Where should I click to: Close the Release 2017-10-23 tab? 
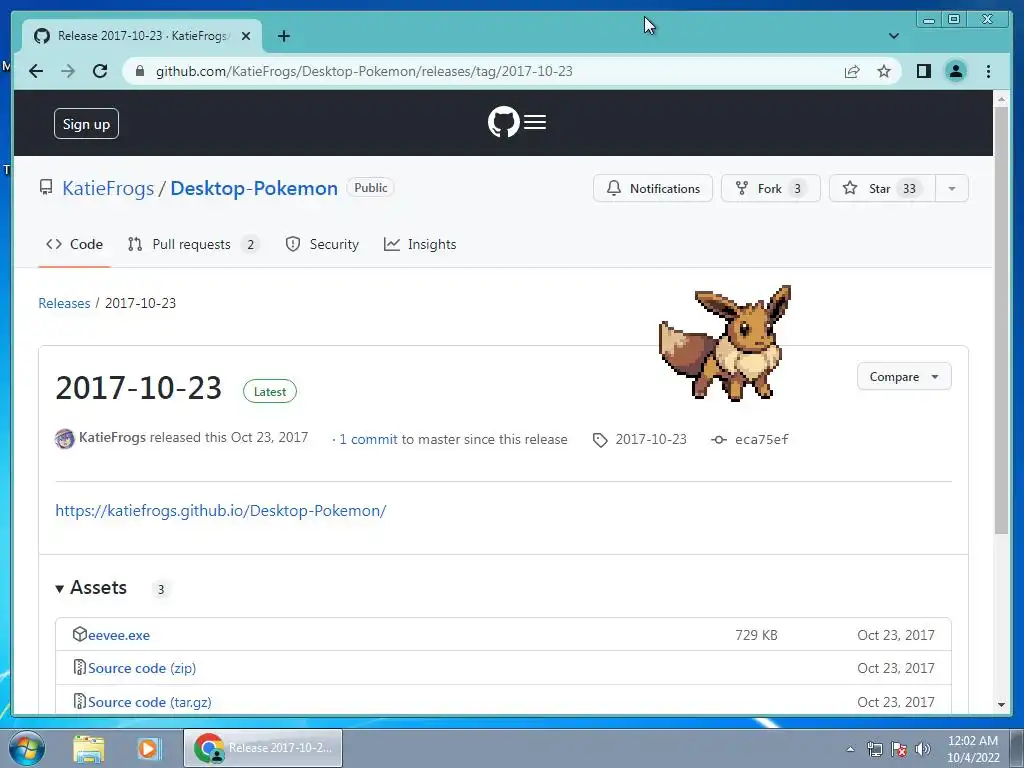pos(246,36)
